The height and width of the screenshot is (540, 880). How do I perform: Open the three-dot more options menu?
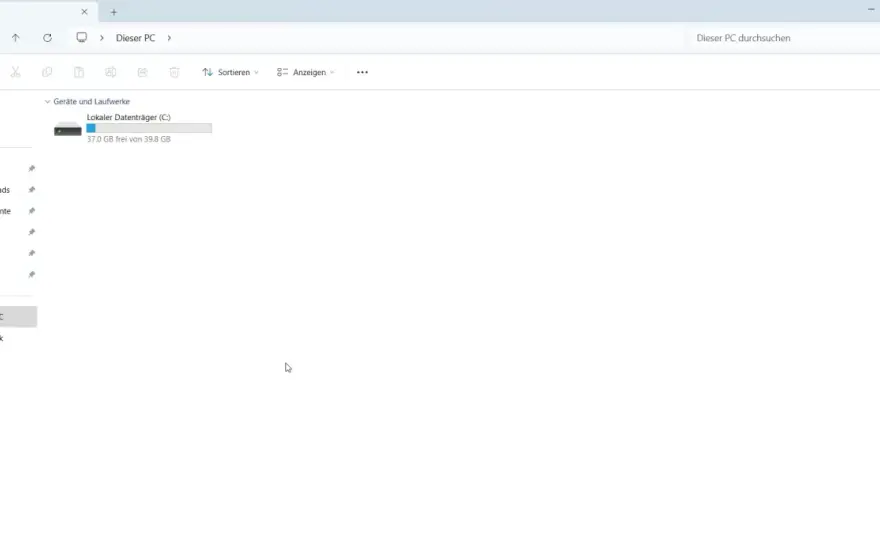(363, 72)
